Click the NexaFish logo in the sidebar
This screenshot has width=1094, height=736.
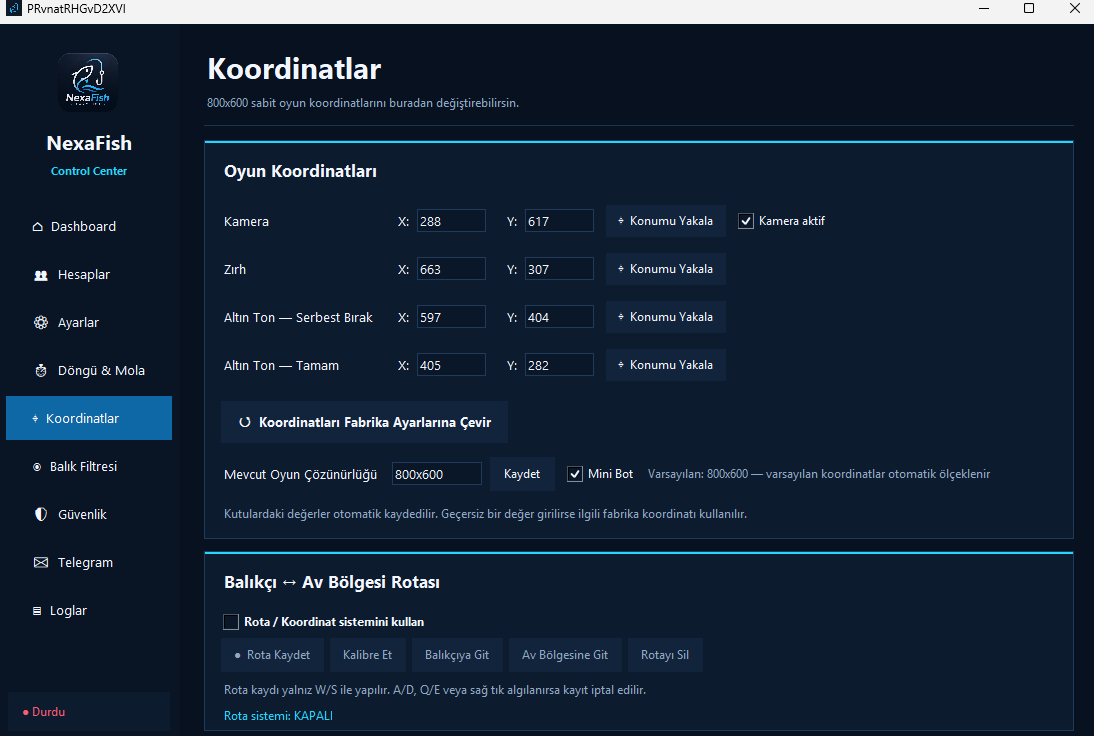(88, 82)
